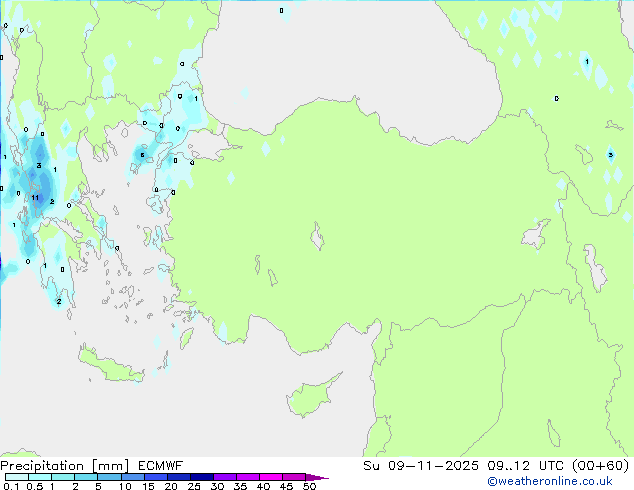Screen dimensions: 634x490
Task: Click the 35–40 mm legend color swatch
Action: click(248, 477)
